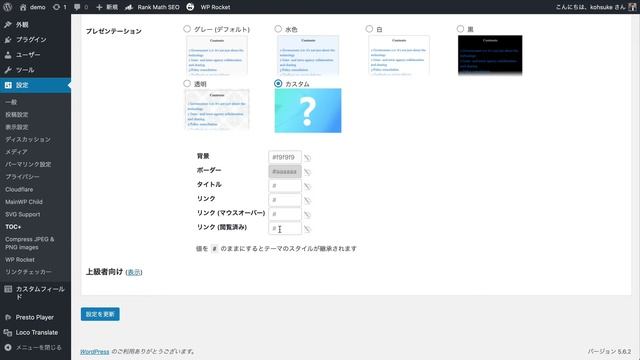Click the グレー (デフォルト) preview thumbnail
640x360 pixels.
pos(217,56)
